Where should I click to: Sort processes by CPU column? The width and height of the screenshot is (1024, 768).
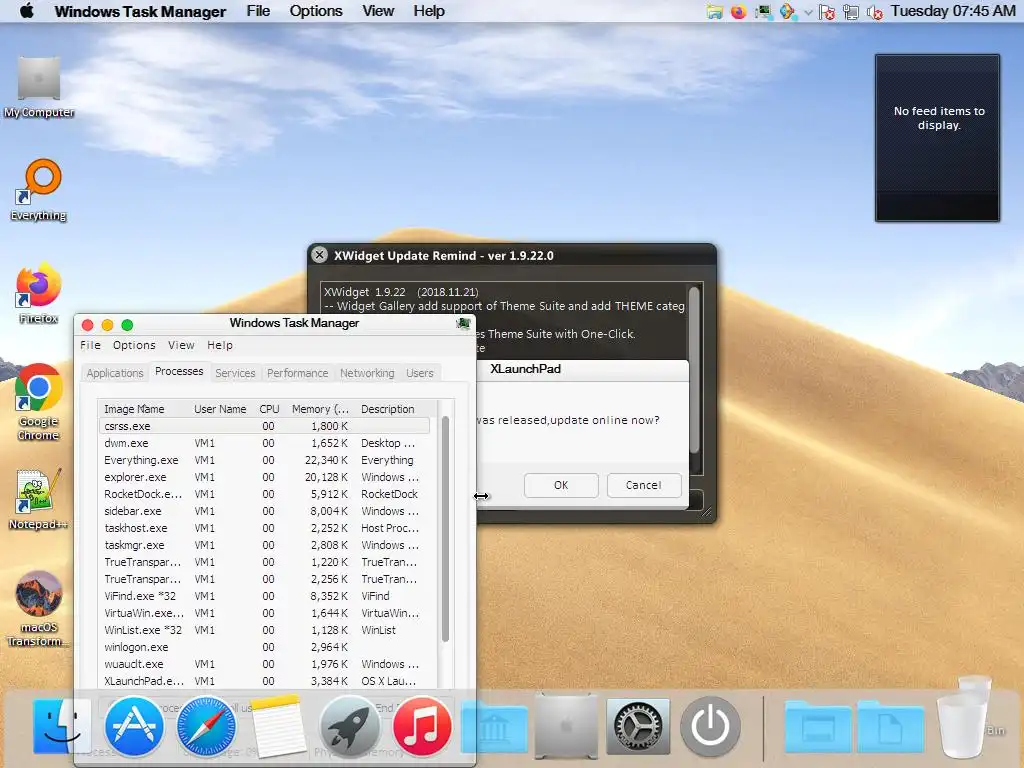[x=269, y=409]
